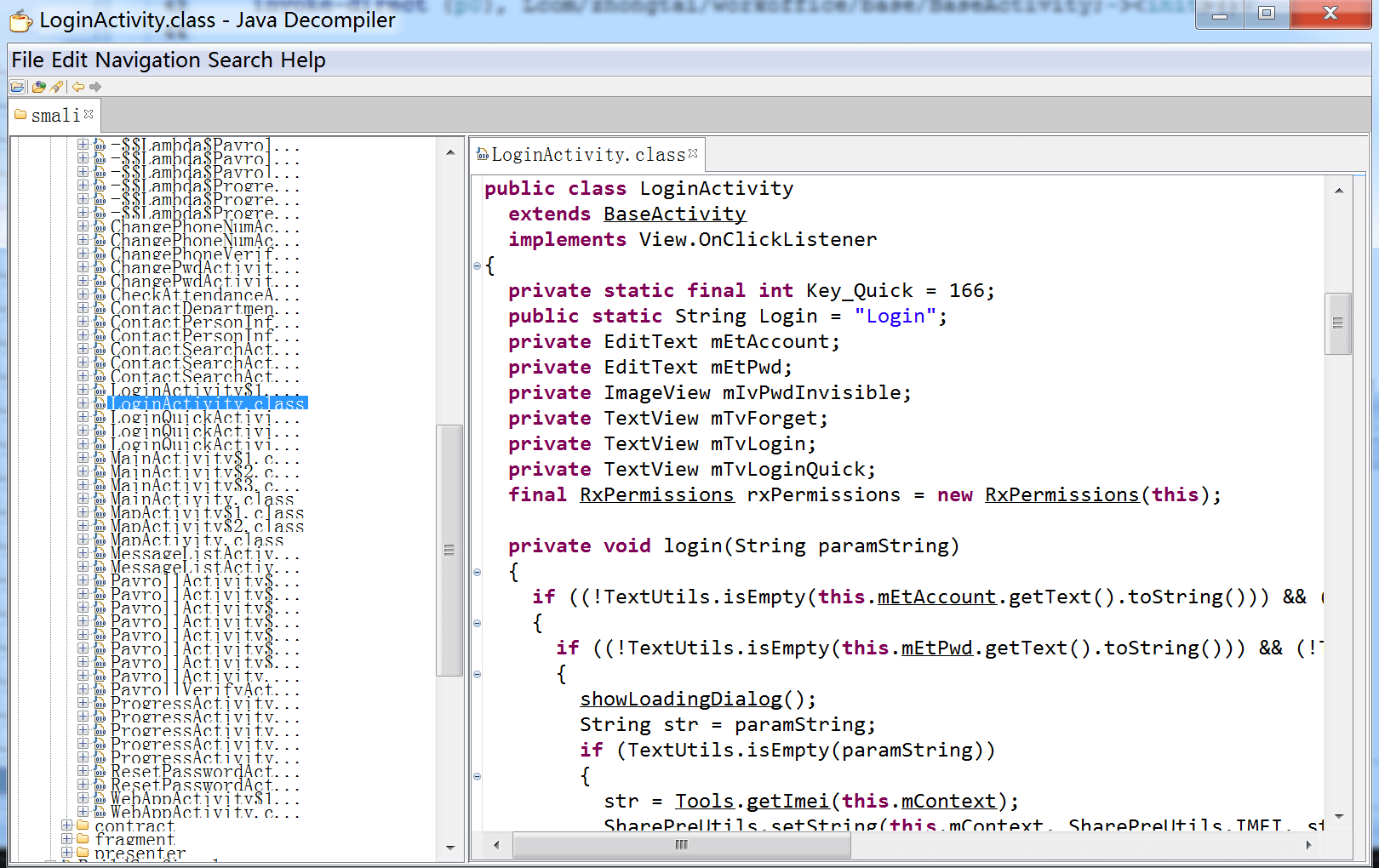Collapse the fold marker below isEmpty(paramString) line
1379x868 pixels.
(x=478, y=776)
